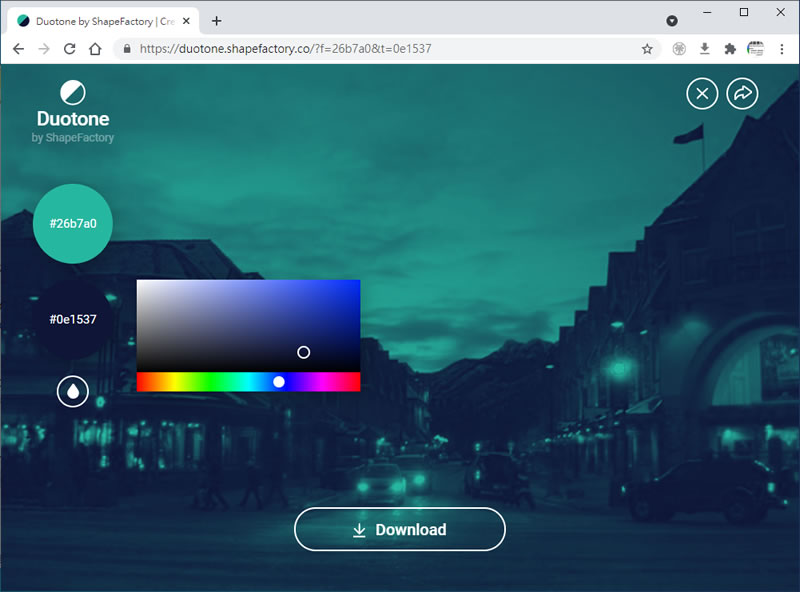Open the Chrome three-dot menu
The height and width of the screenshot is (592, 800).
[x=782, y=48]
